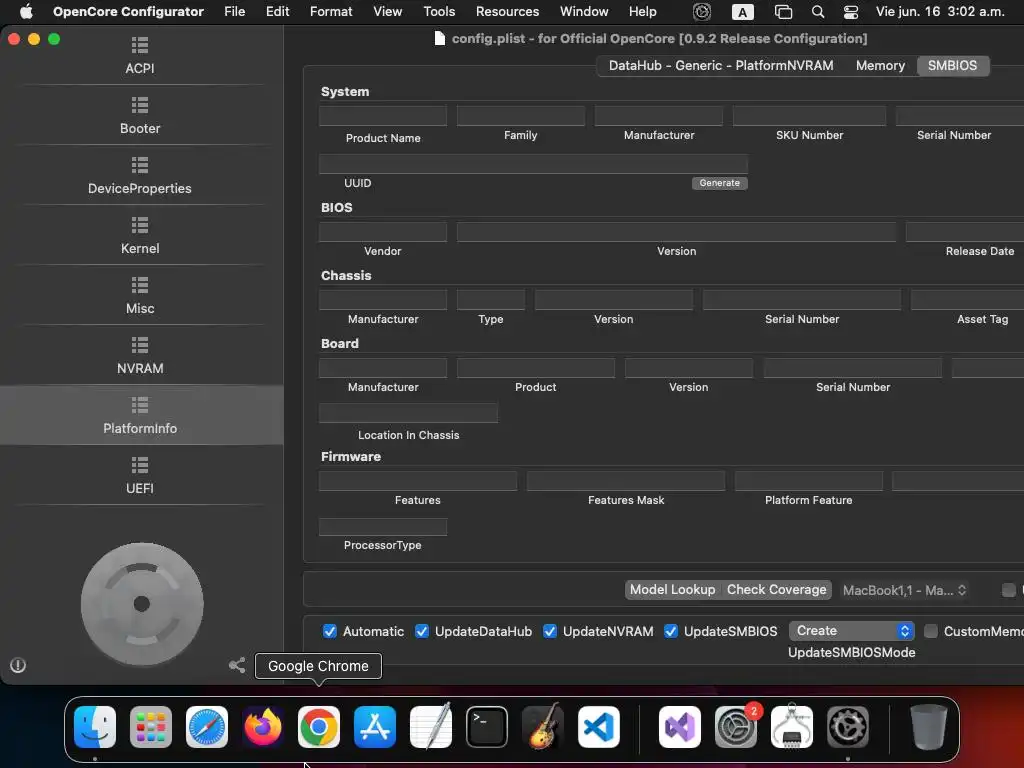The height and width of the screenshot is (768, 1024).
Task: Open the MacBook1,1 model dropdown
Action: [904, 590]
